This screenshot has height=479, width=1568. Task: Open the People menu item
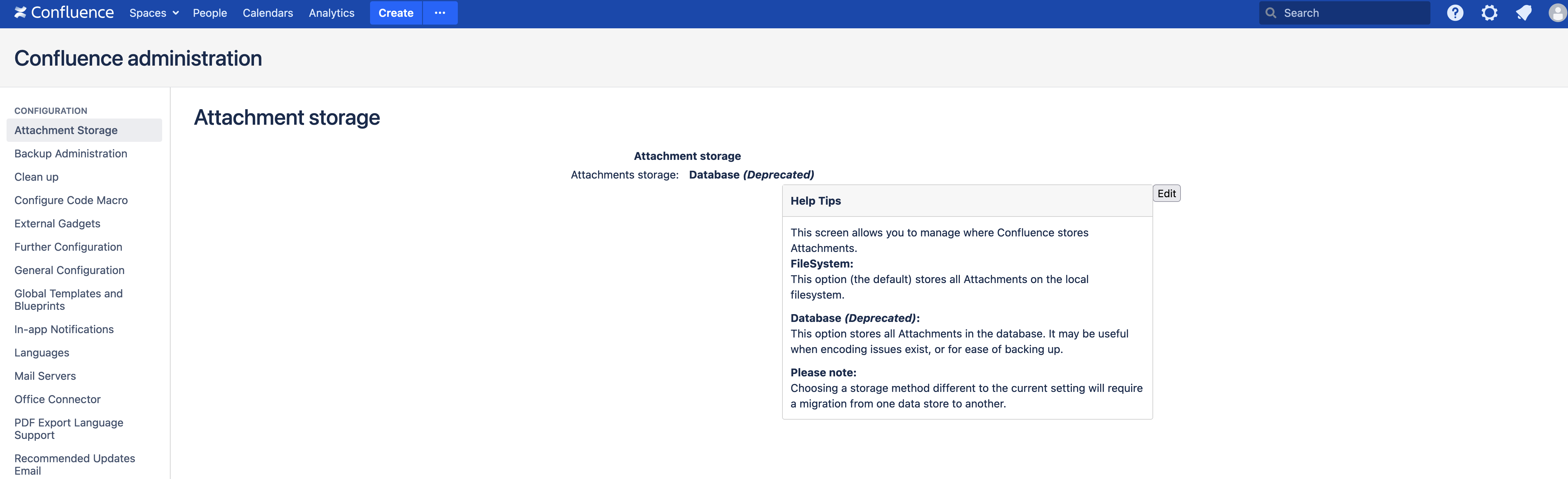point(209,13)
